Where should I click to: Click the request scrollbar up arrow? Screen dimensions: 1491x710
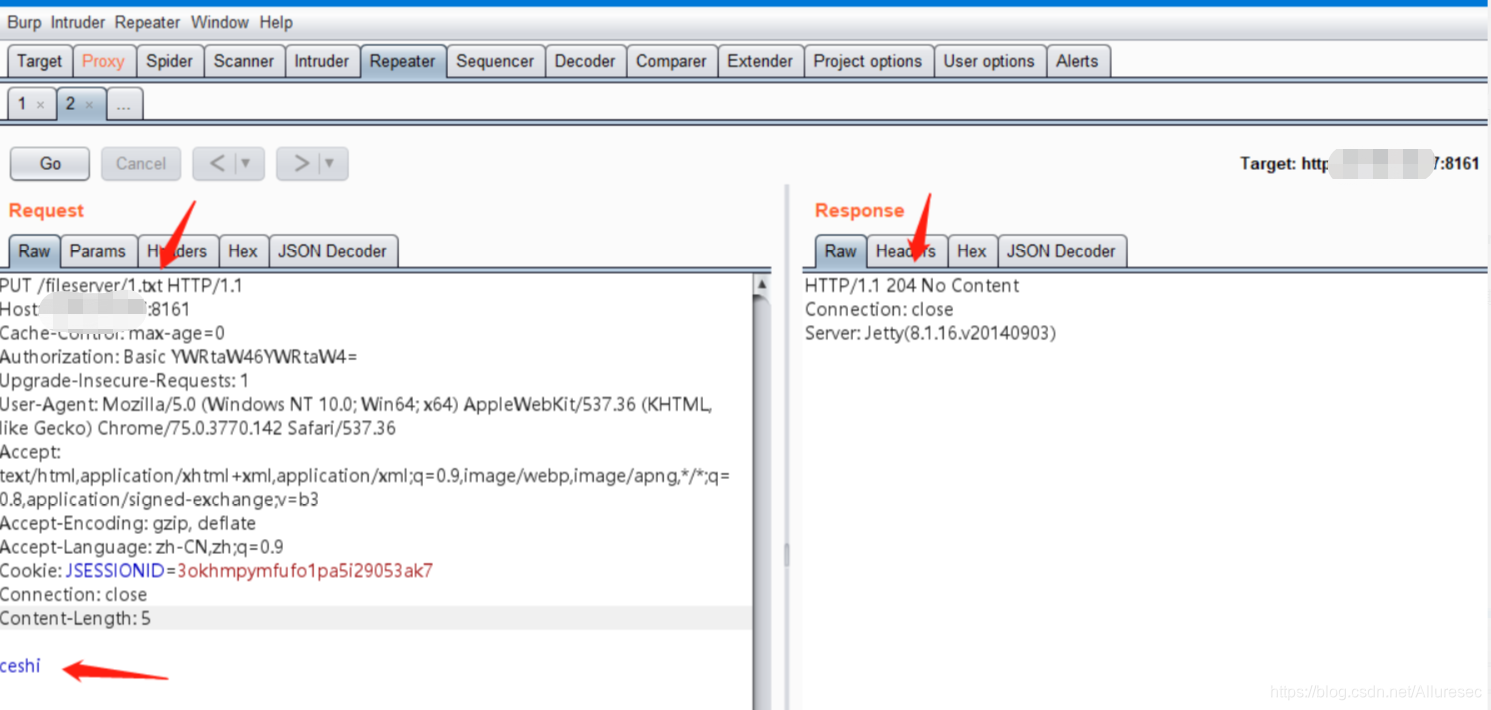762,284
